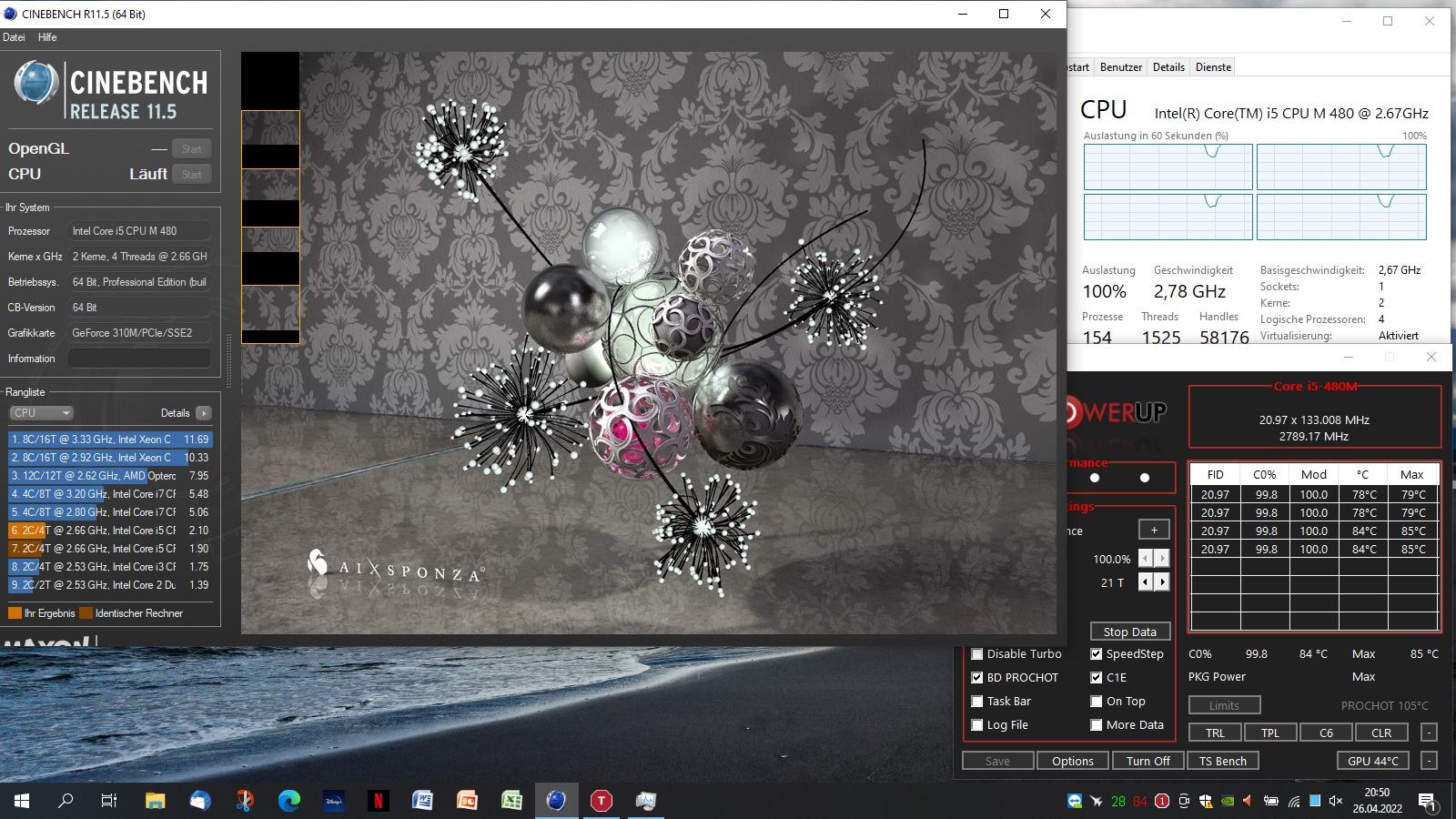1456x819 pixels.
Task: Open Snipping Tool scissors icon in taskbar
Action: (245, 801)
